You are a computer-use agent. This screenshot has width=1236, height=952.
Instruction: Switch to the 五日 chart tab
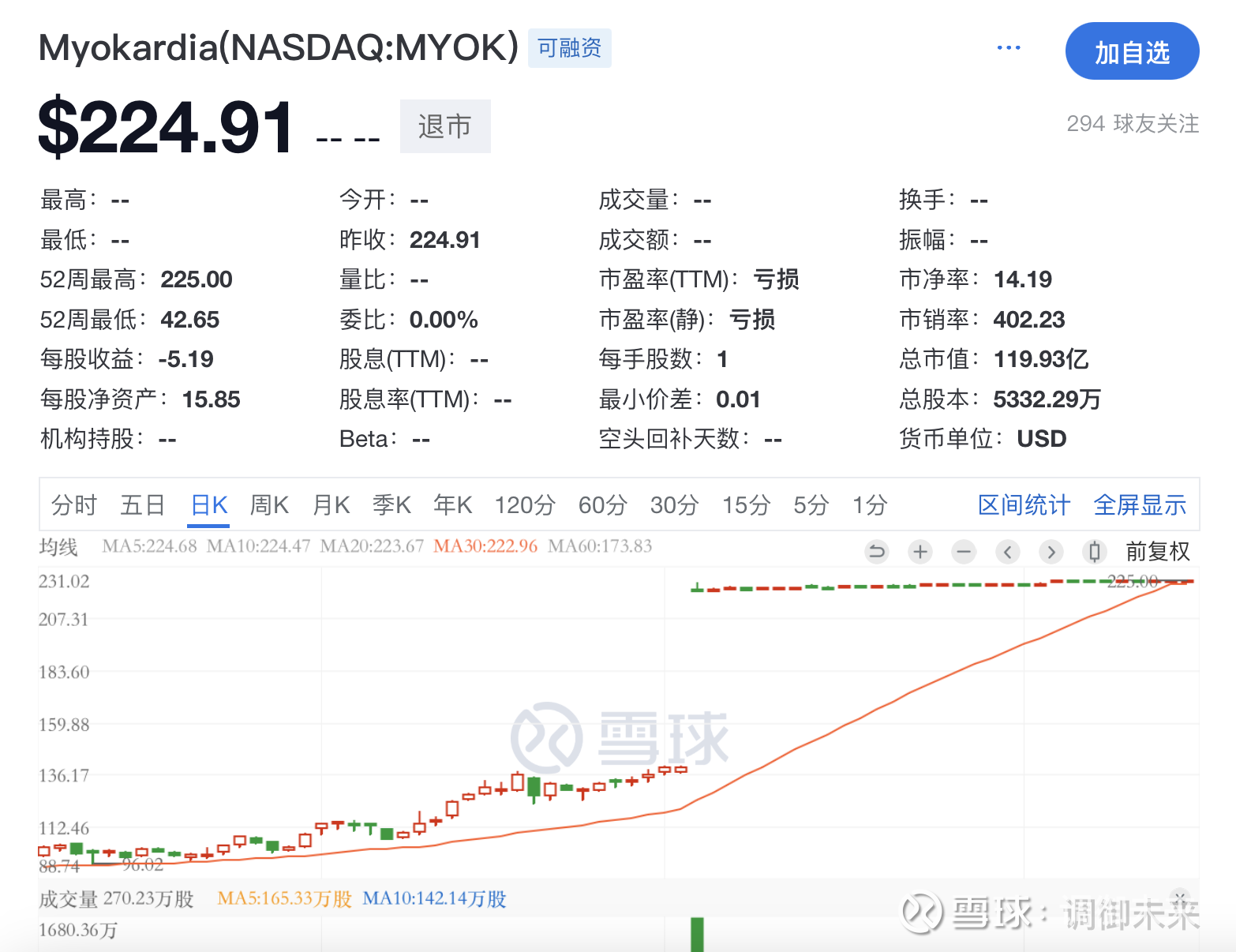[x=143, y=505]
